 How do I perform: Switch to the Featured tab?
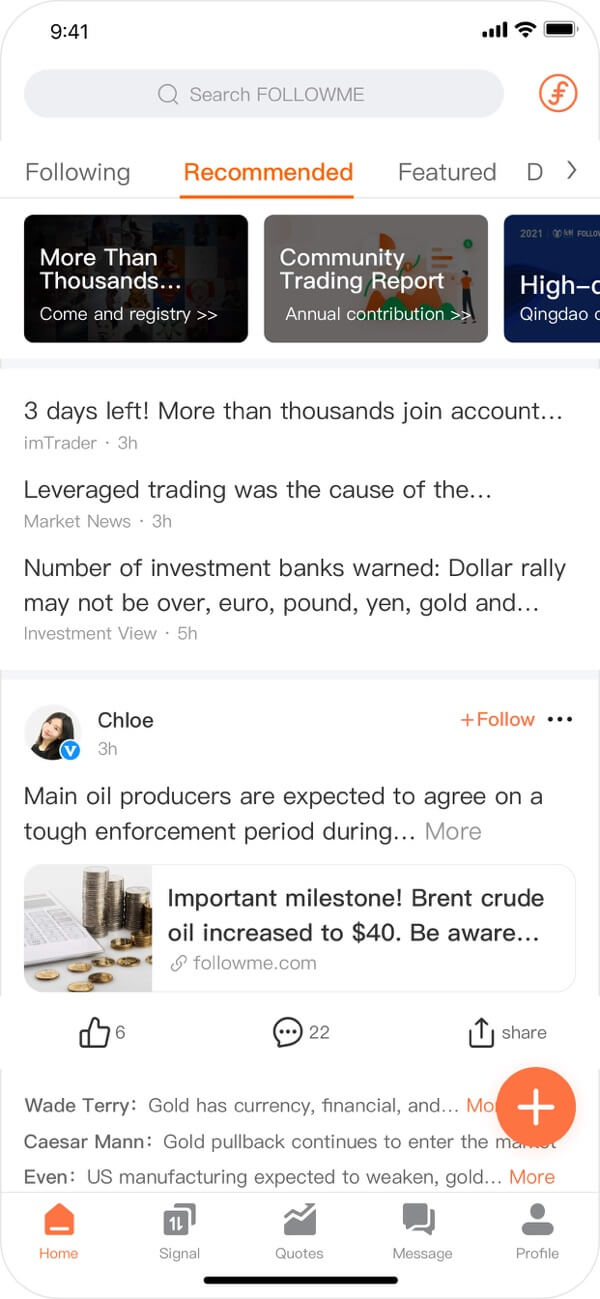pos(446,172)
